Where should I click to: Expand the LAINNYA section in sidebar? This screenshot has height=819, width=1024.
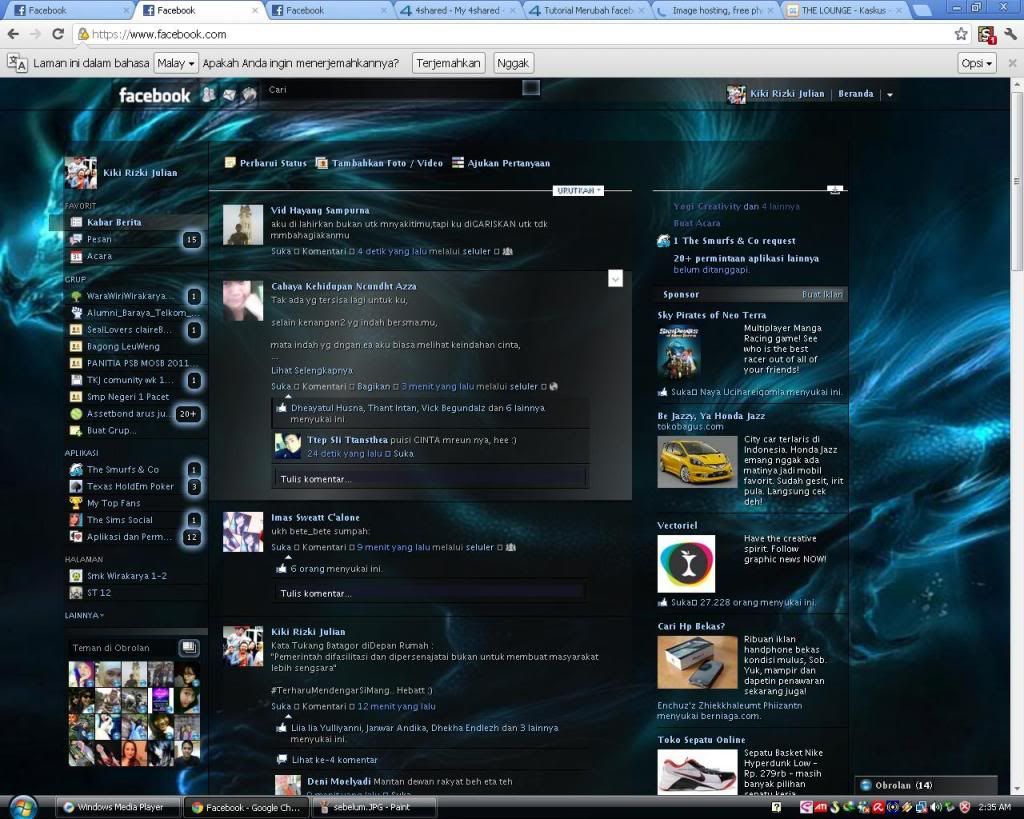coord(84,615)
